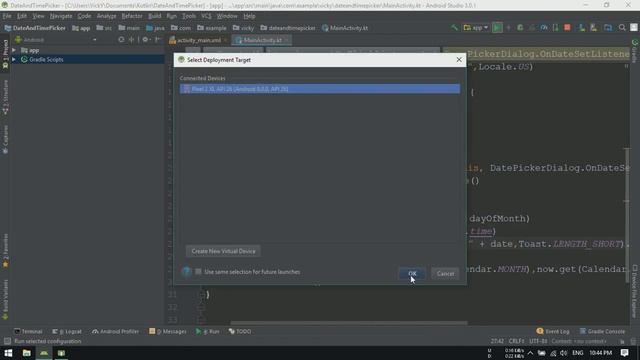Viewport: 640px width, 360px height.
Task: Click the scroll-from-source target icon
Action: (x=121, y=40)
